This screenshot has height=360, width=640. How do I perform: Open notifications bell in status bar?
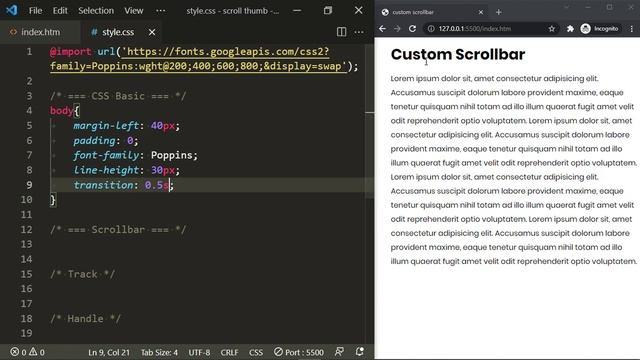(x=360, y=351)
